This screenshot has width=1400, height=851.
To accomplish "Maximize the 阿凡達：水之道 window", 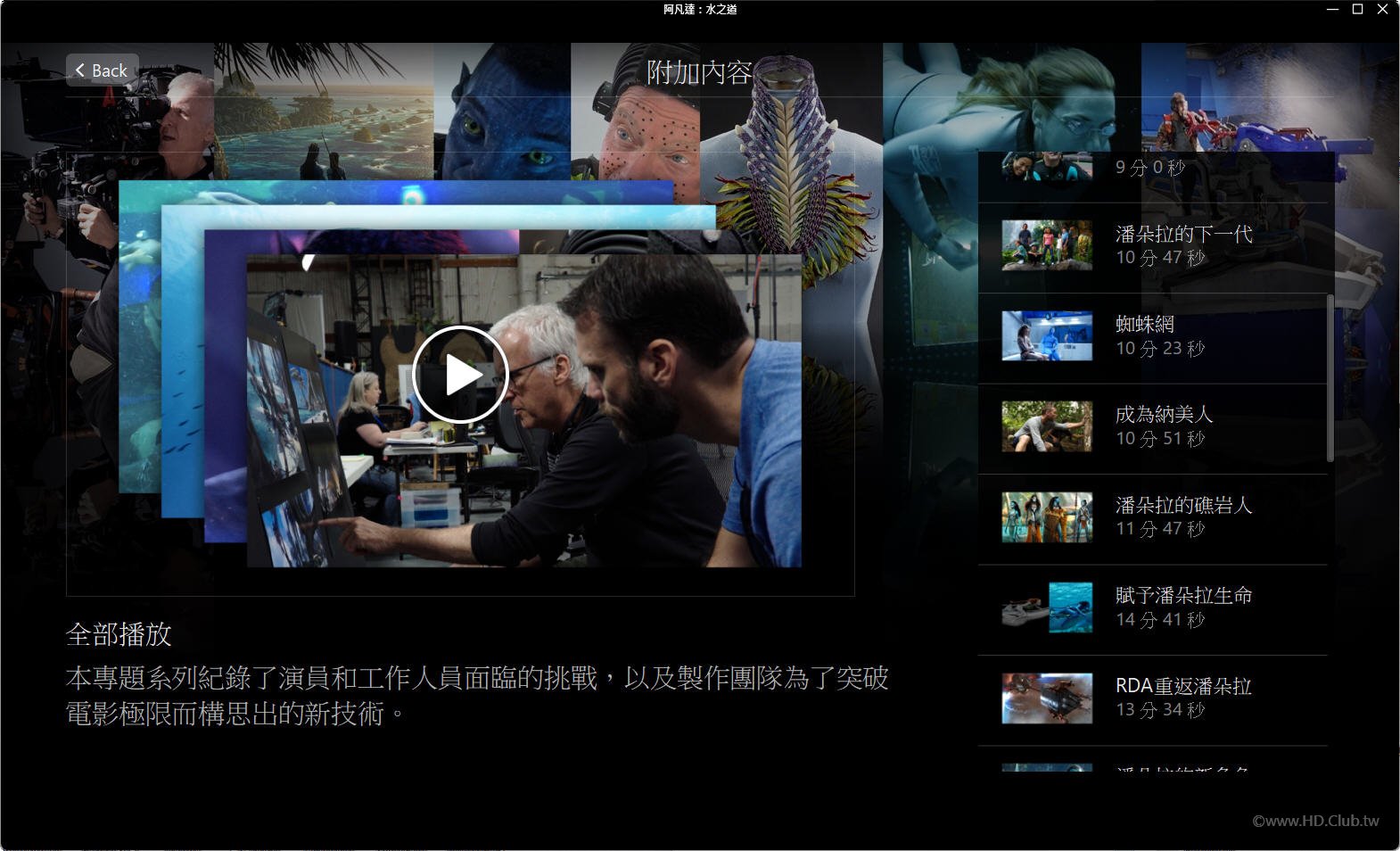I will point(1357,9).
